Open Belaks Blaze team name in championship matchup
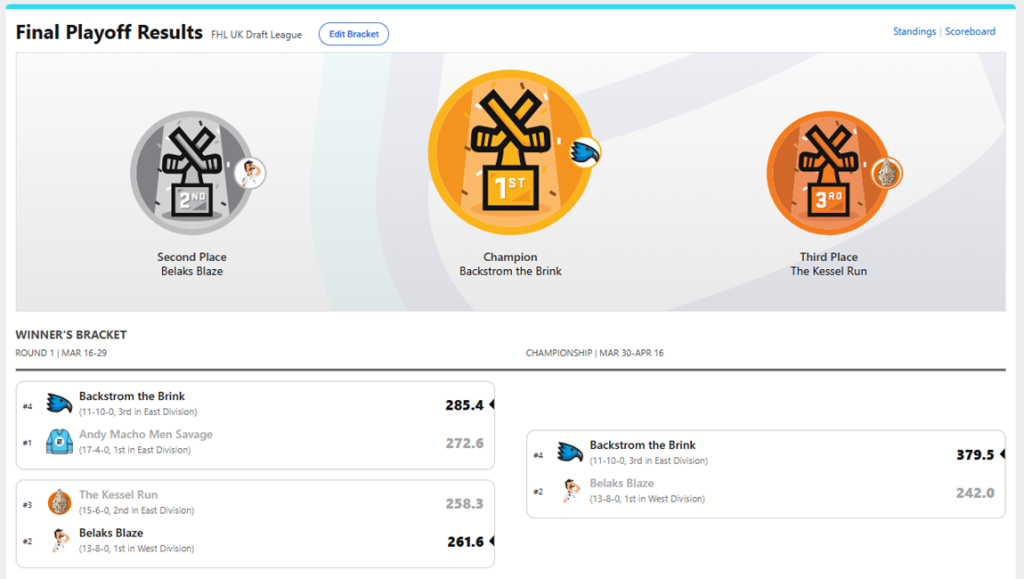The image size is (1024, 579). coord(621,484)
